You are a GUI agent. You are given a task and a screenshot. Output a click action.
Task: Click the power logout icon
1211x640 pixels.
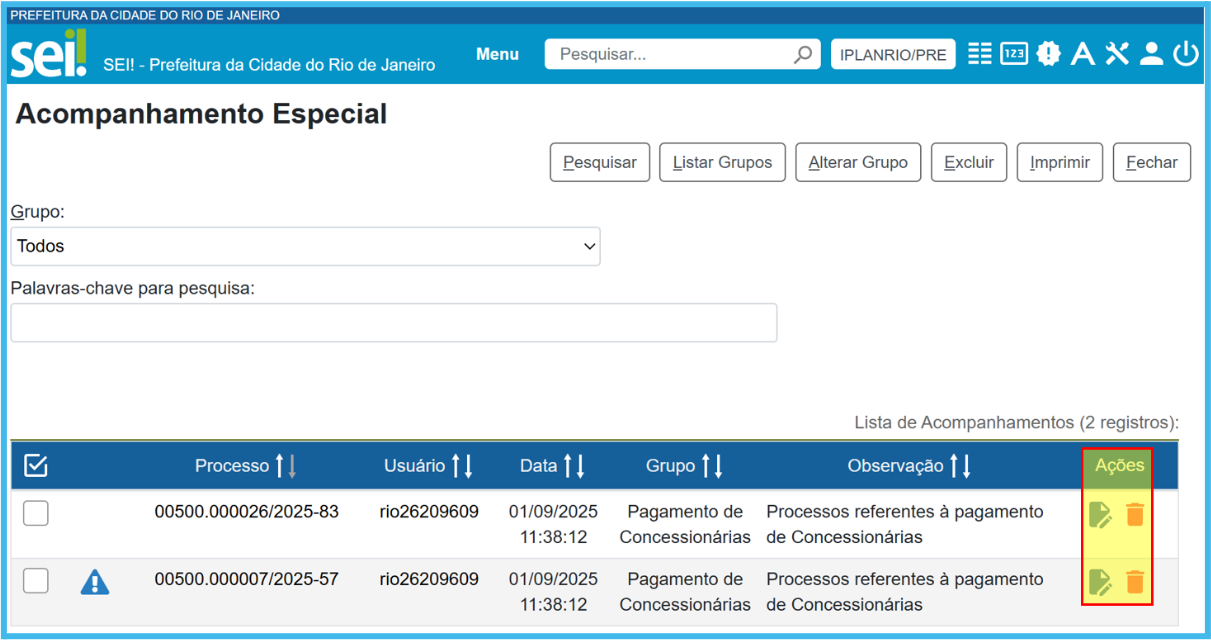pyautogui.click(x=1186, y=54)
